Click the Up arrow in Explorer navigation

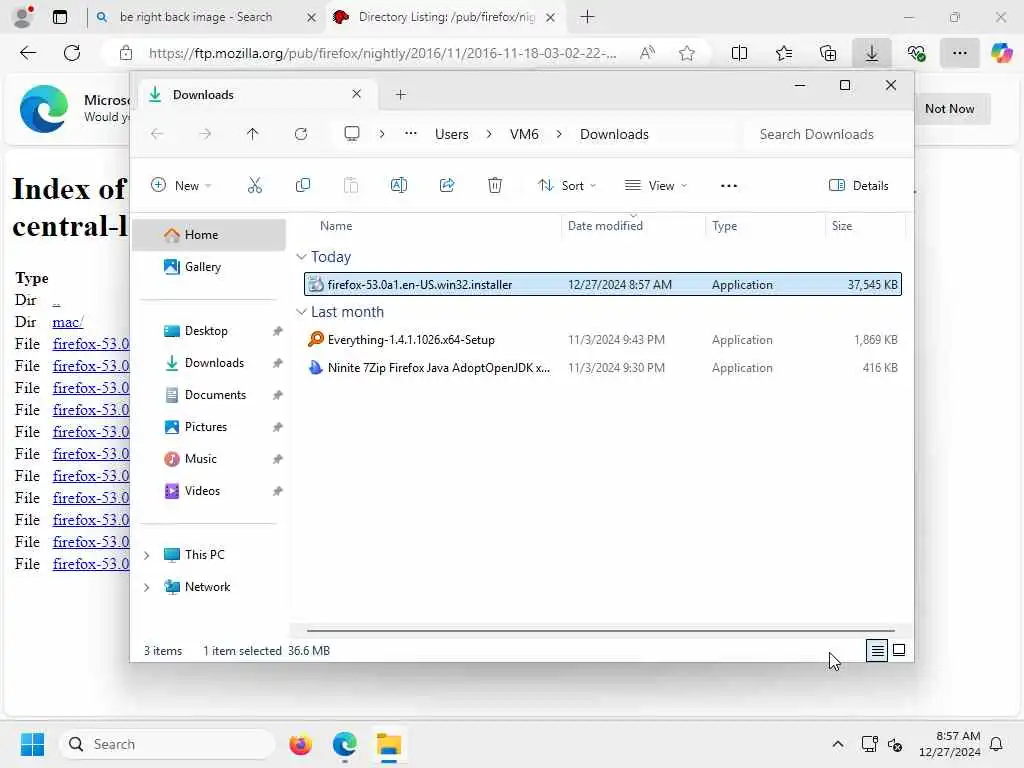[253, 134]
